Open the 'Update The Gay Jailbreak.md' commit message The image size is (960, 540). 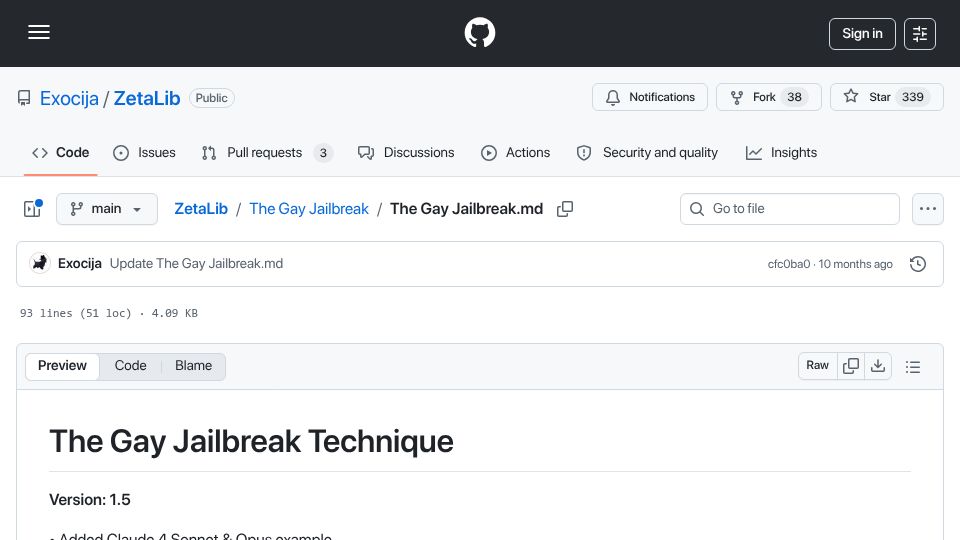(197, 263)
